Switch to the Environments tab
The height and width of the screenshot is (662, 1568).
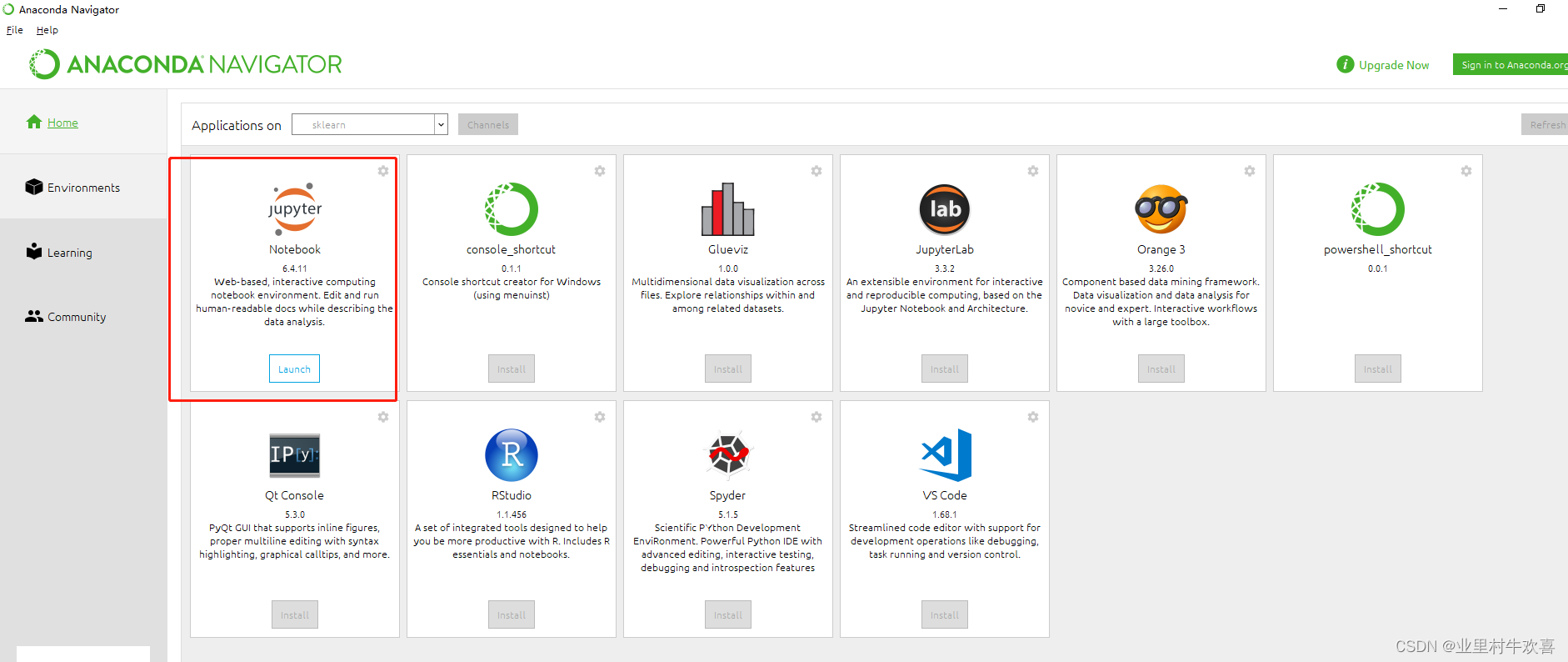click(x=83, y=188)
